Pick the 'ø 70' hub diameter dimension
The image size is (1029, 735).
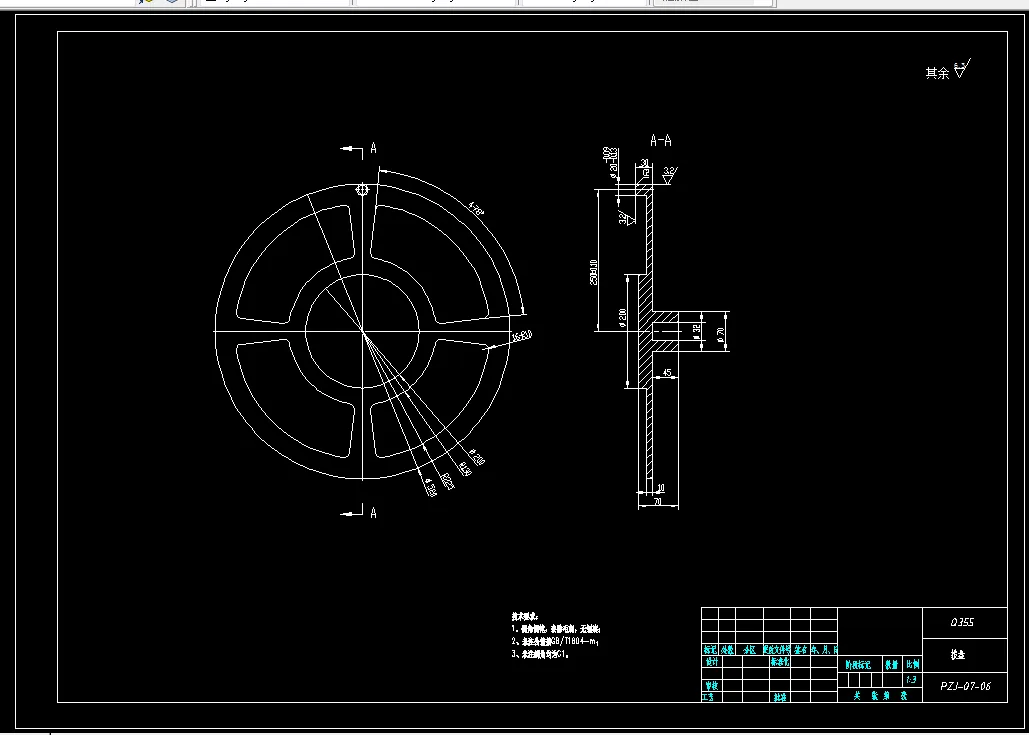click(720, 335)
